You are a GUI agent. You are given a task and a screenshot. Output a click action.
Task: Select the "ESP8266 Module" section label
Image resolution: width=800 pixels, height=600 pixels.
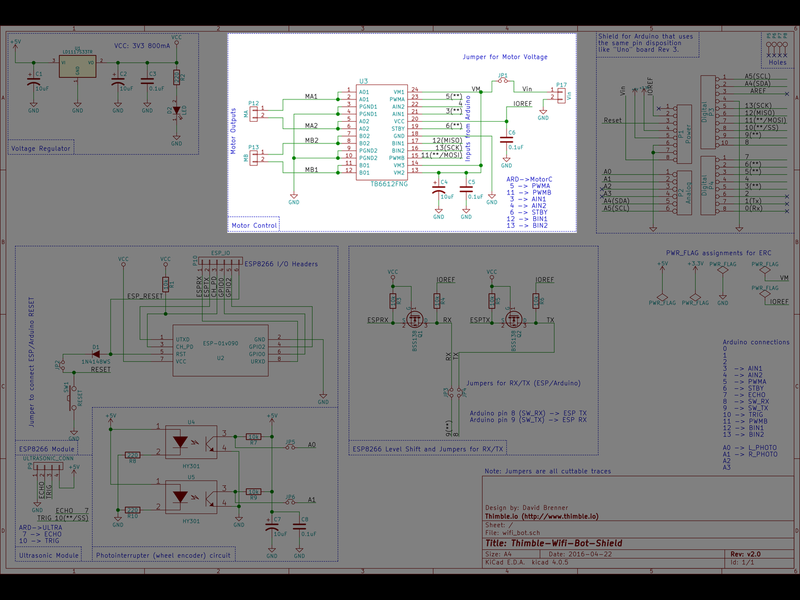47,449
